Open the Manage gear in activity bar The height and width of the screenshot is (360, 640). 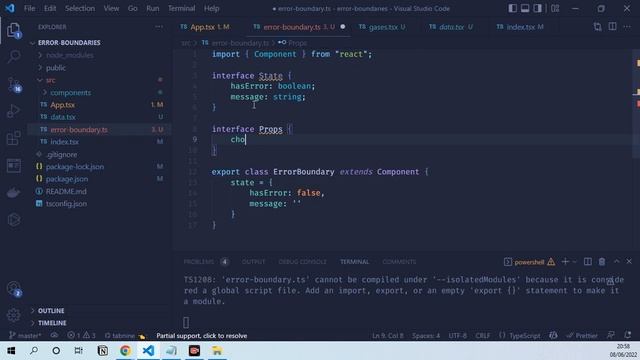(x=13, y=315)
